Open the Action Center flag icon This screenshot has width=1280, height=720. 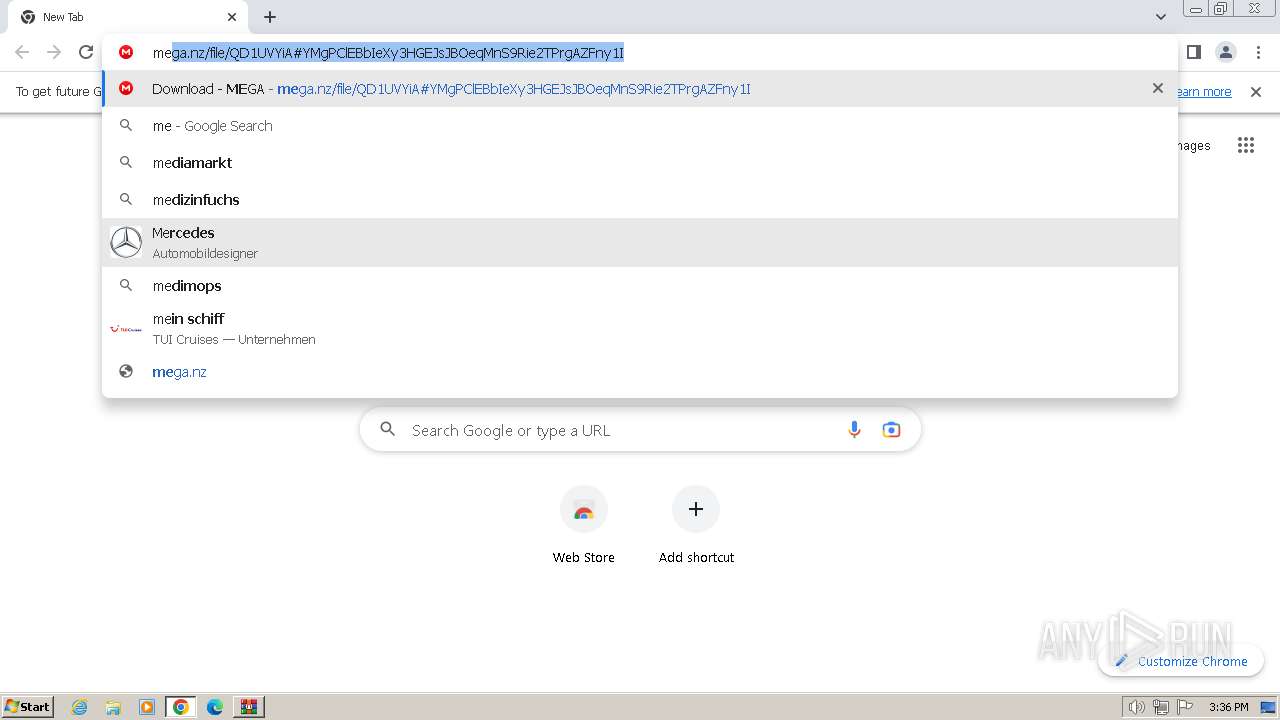pyautogui.click(x=1185, y=707)
